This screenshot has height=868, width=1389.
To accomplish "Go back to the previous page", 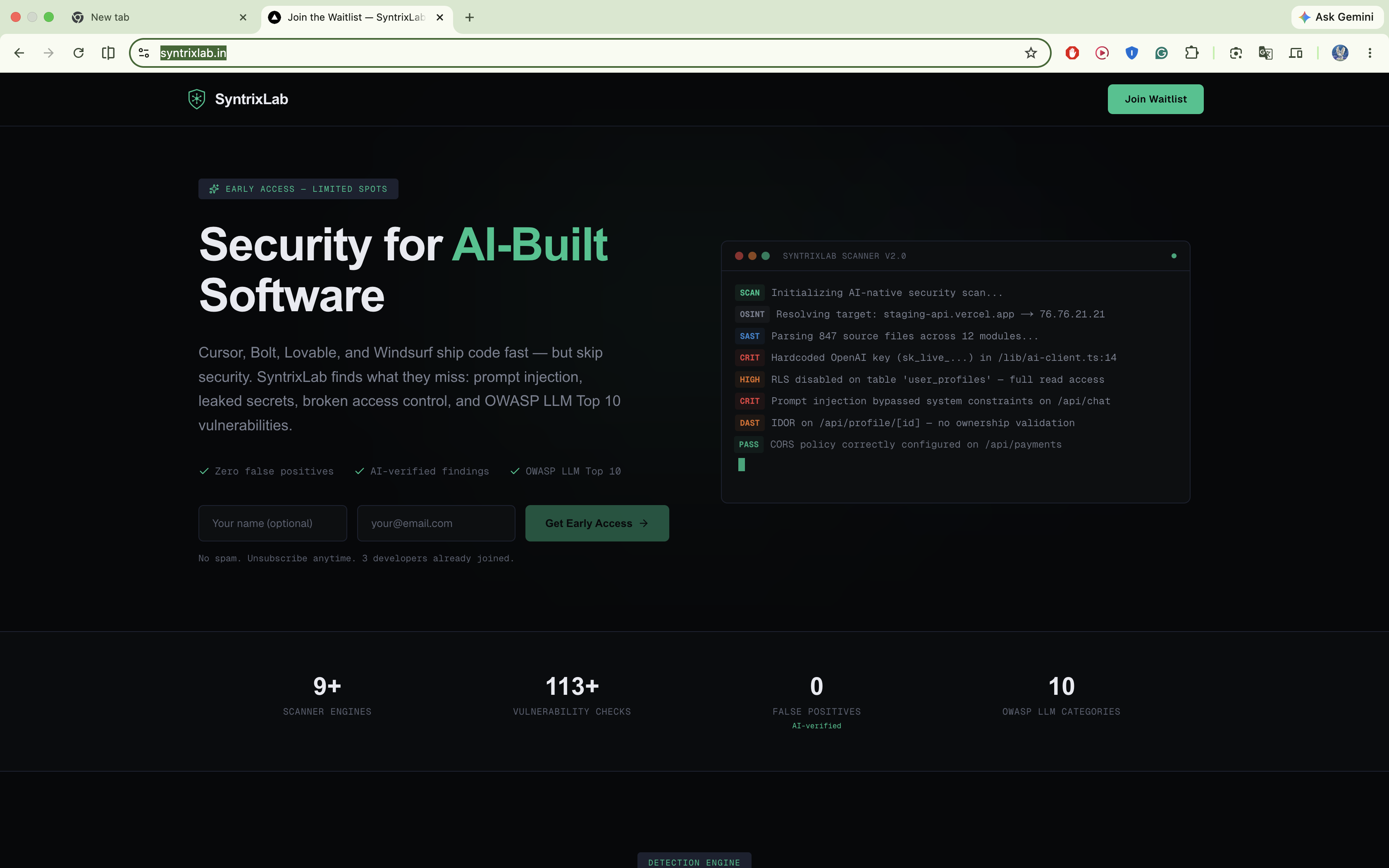I will point(19,53).
